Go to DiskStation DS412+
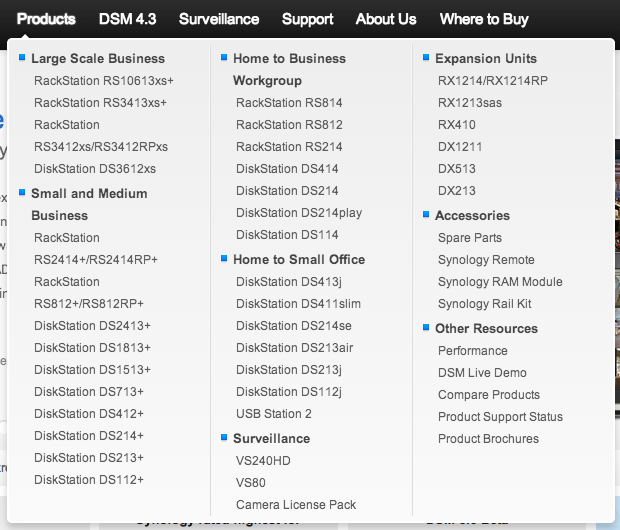 (89, 414)
